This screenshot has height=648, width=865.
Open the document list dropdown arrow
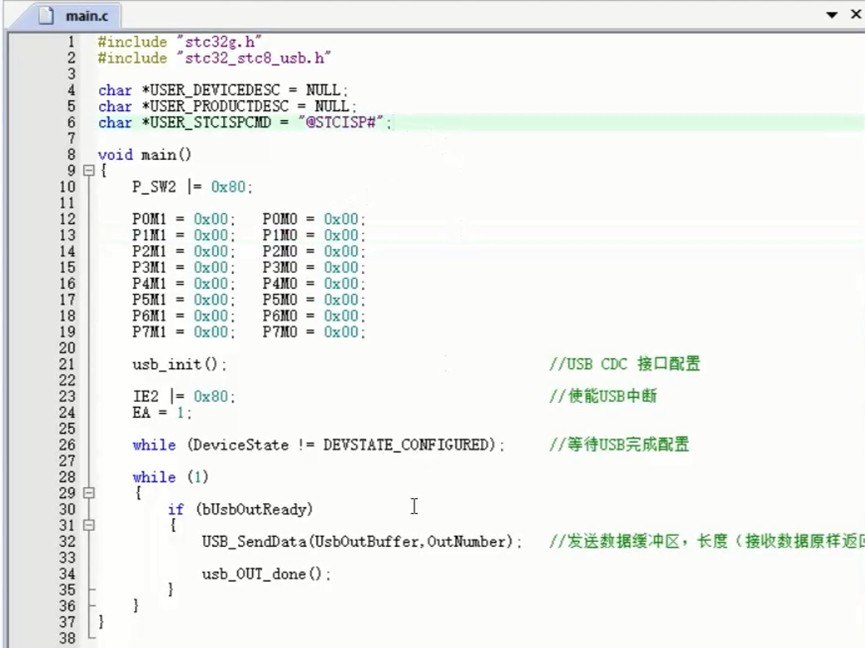click(x=831, y=15)
